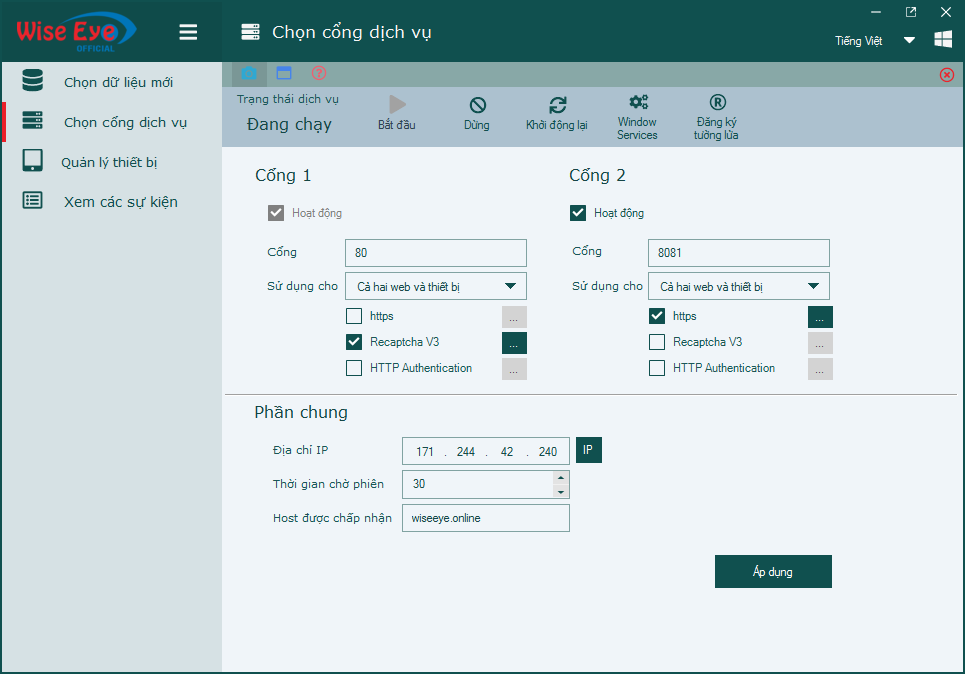Enable https for Cổng 1
Screen dimensions: 965x674
(354, 315)
